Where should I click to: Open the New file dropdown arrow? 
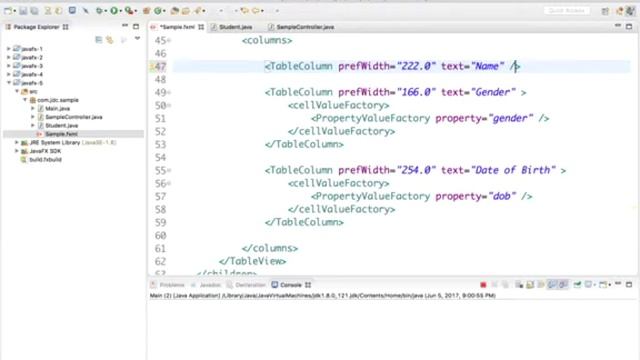point(14,11)
